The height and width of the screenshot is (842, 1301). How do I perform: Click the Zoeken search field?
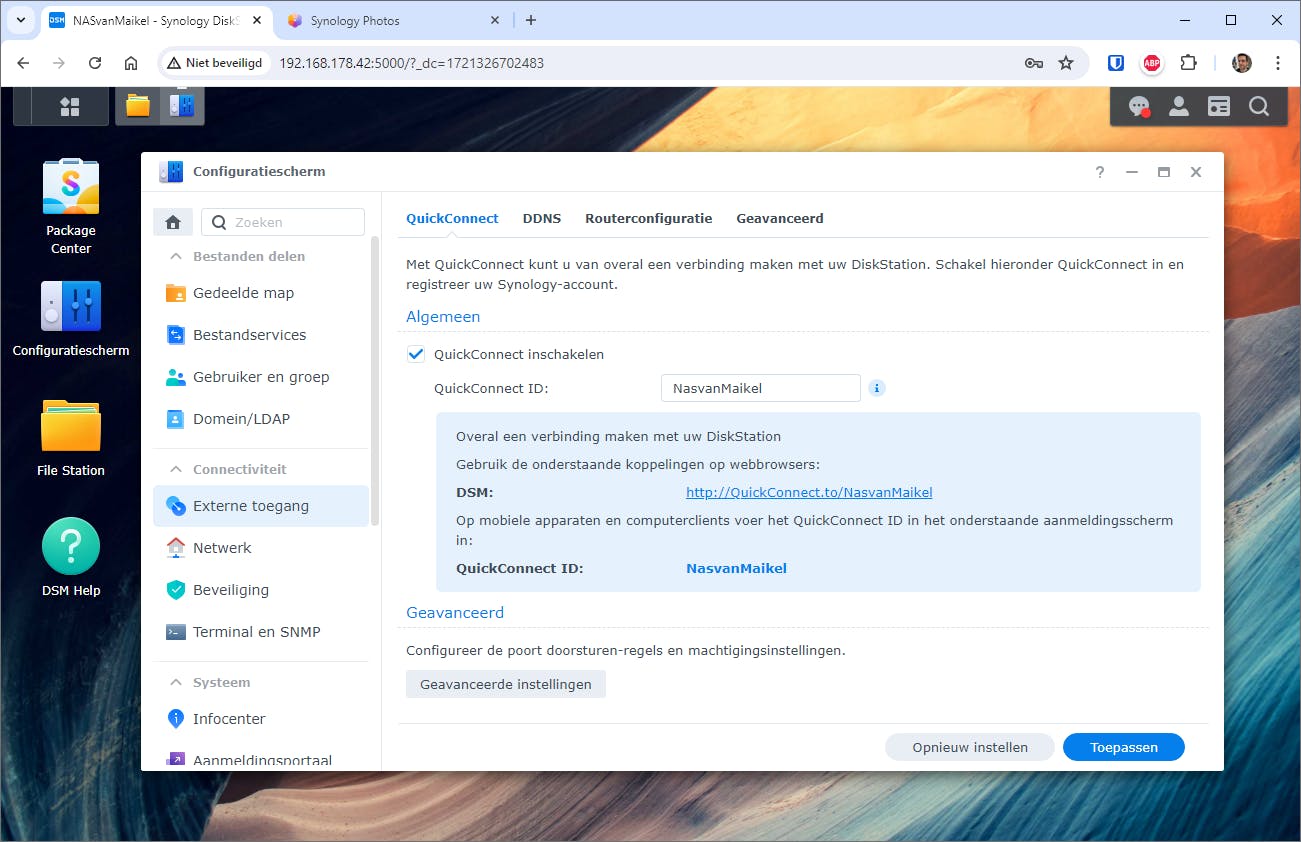pos(283,222)
